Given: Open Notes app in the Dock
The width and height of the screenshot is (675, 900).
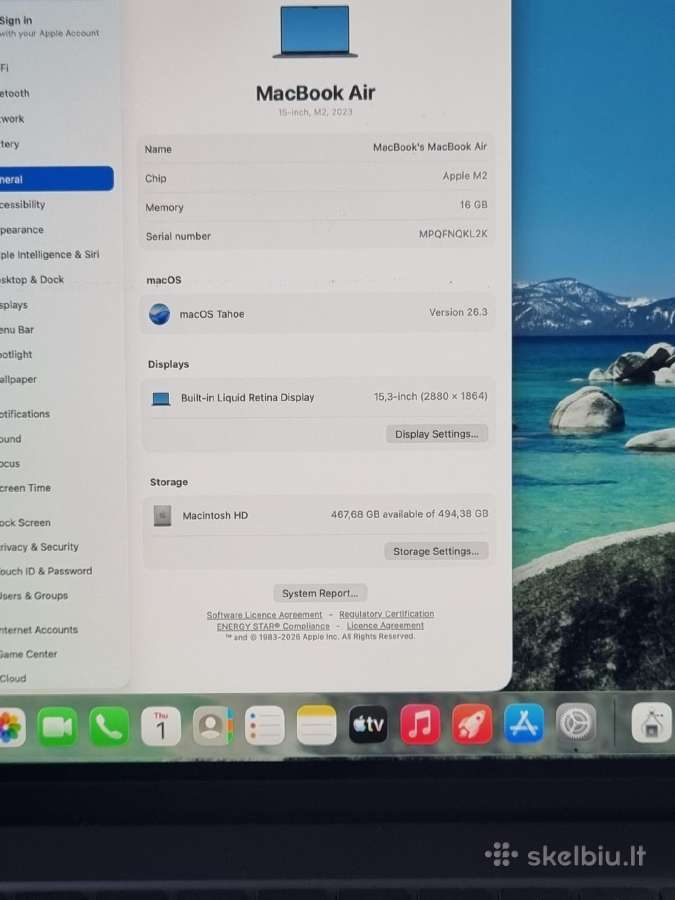Looking at the screenshot, I should coord(316,726).
